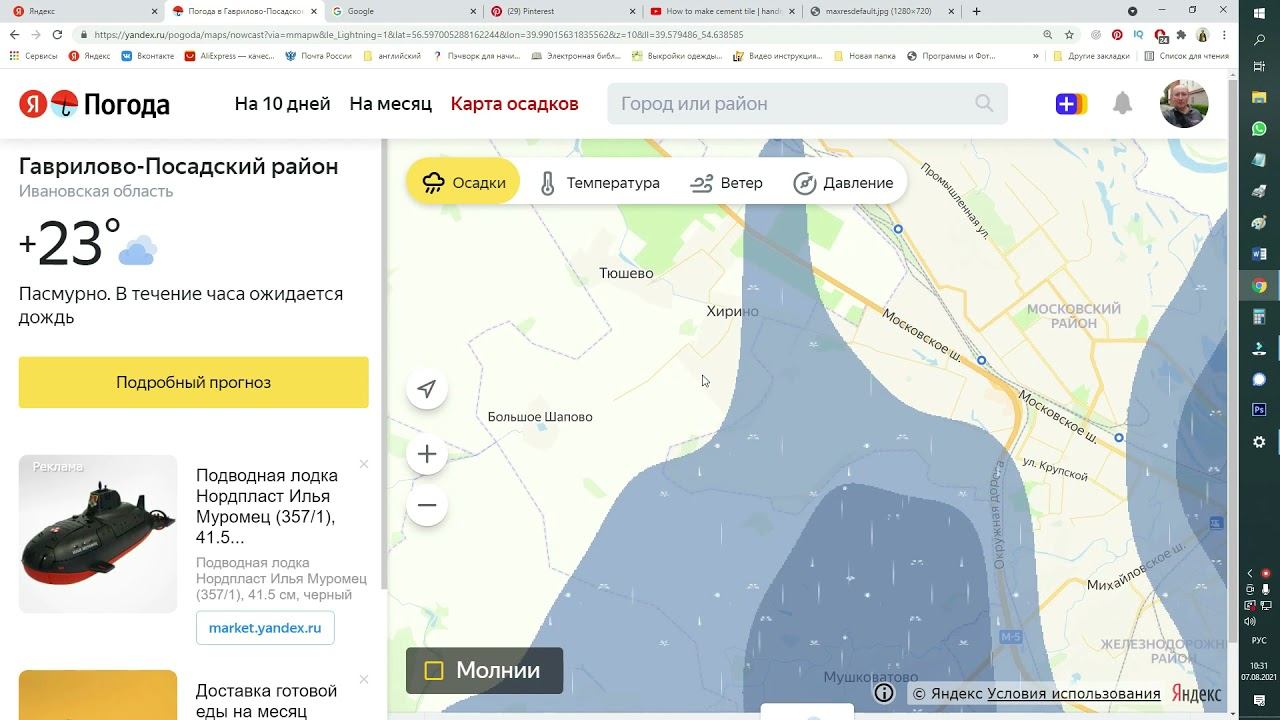
Task: Open английский bookmarks folder
Action: 392,56
